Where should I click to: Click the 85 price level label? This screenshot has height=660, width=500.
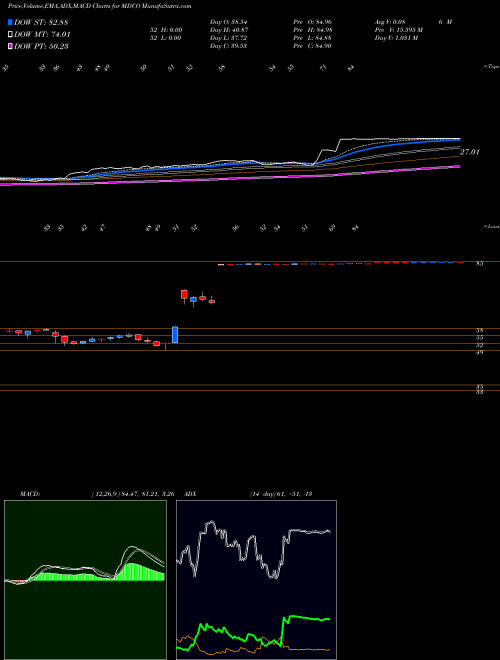click(x=480, y=264)
